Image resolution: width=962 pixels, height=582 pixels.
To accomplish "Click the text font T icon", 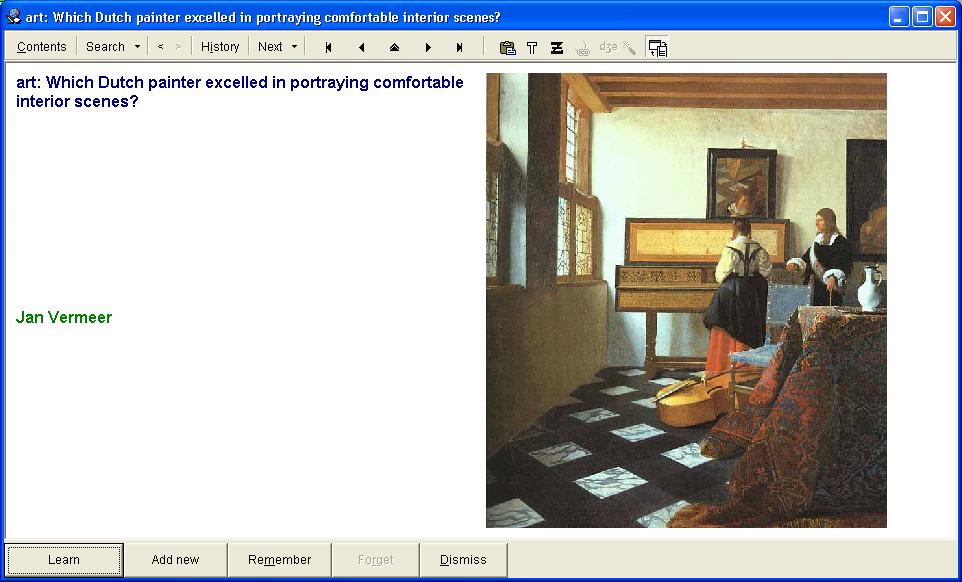I will point(532,47).
